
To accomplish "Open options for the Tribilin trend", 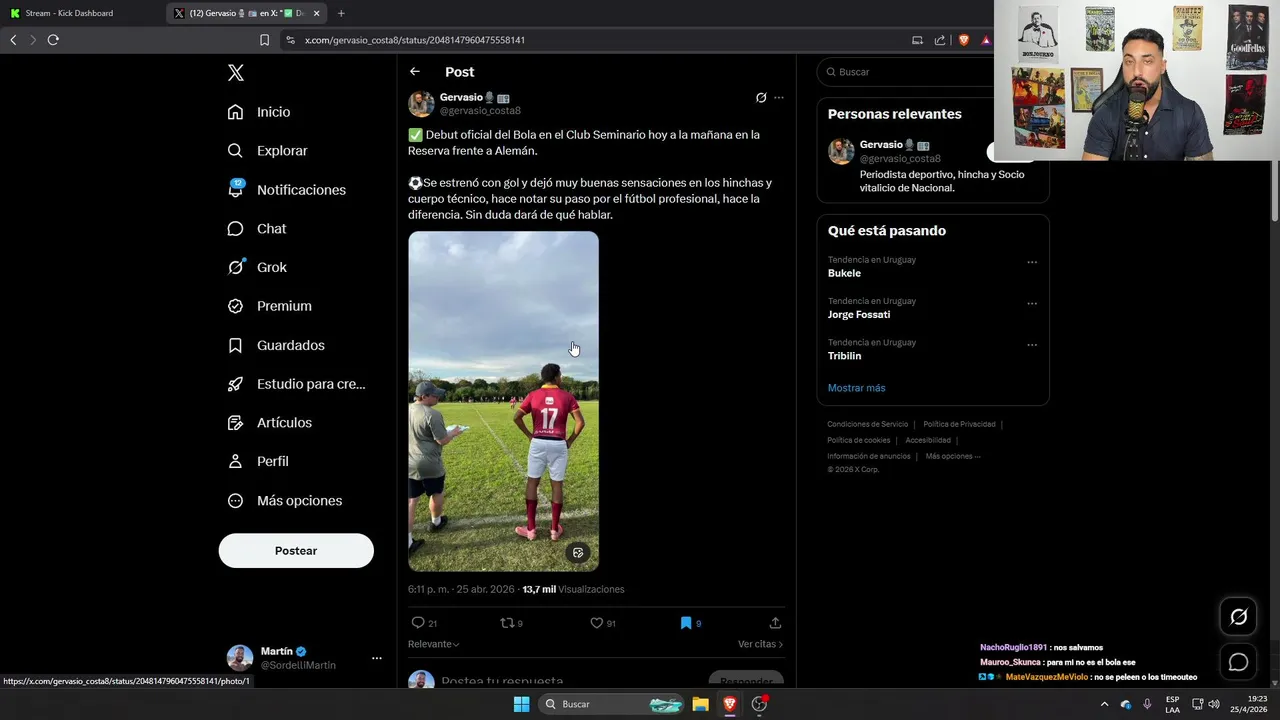I will click(x=1032, y=345).
